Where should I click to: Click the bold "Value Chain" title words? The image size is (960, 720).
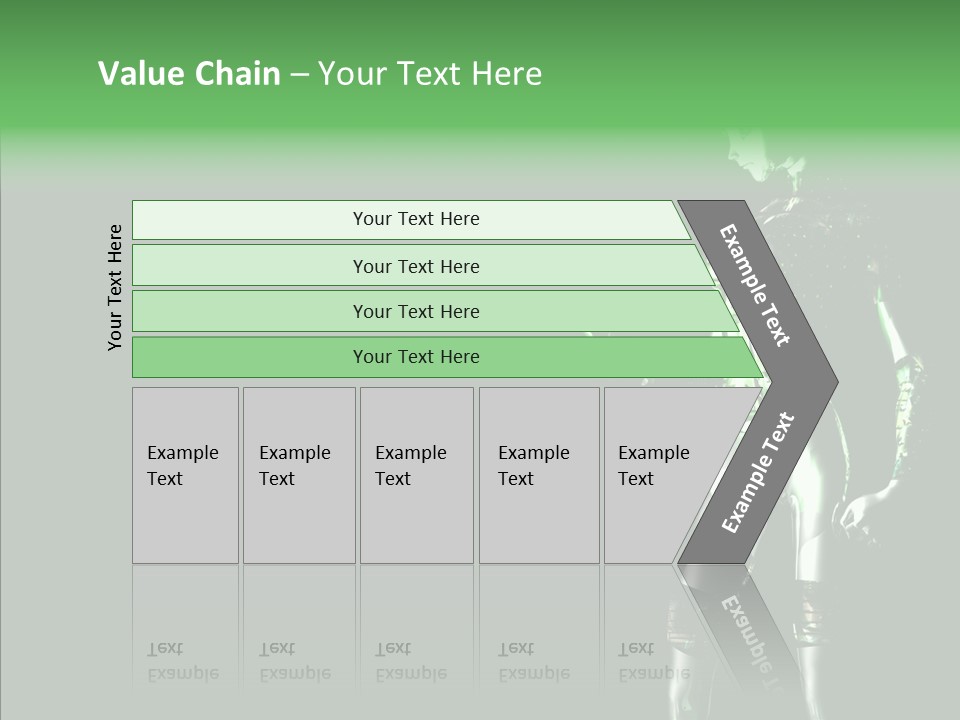(189, 74)
